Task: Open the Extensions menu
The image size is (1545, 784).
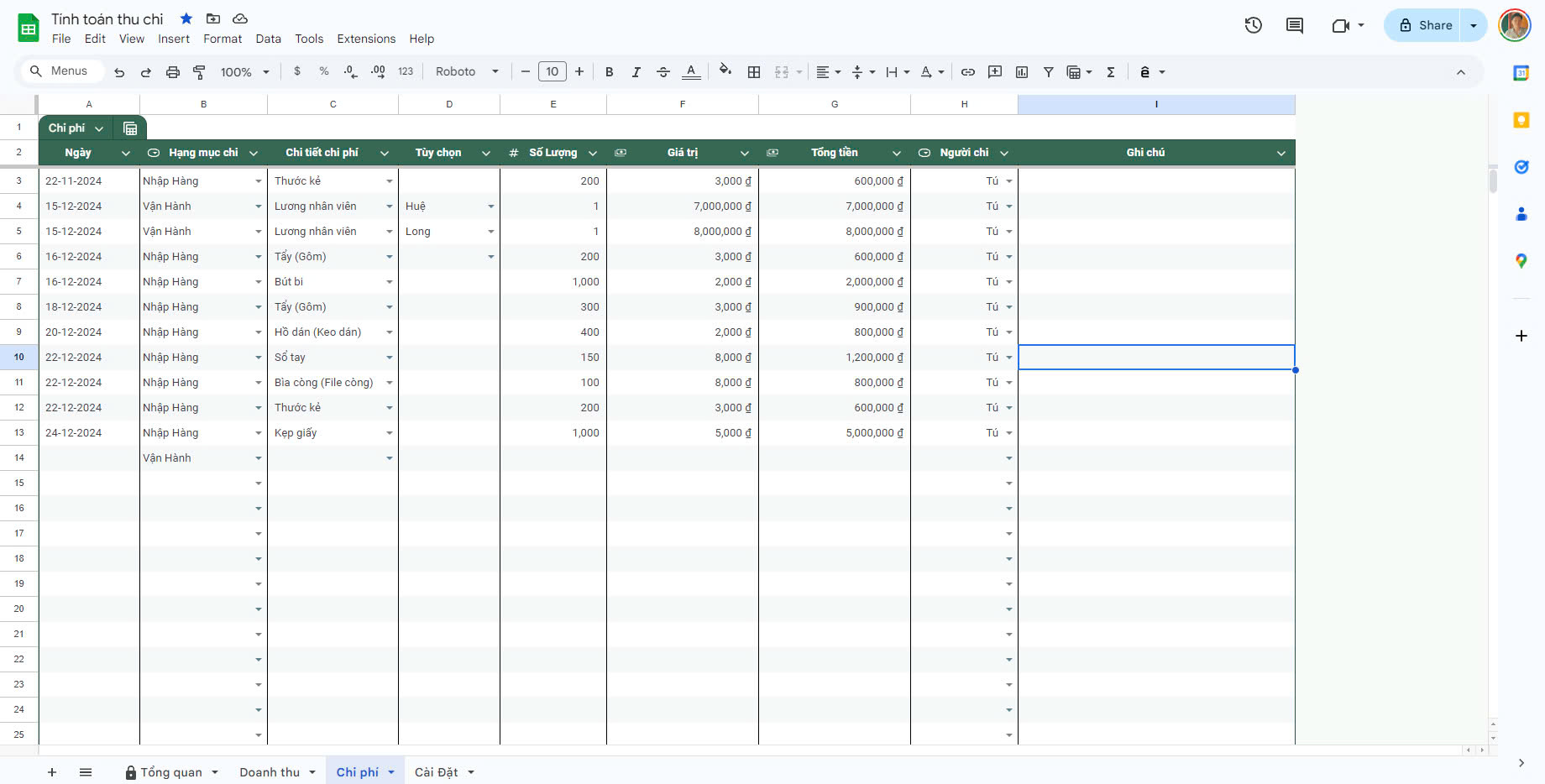Action: 366,39
